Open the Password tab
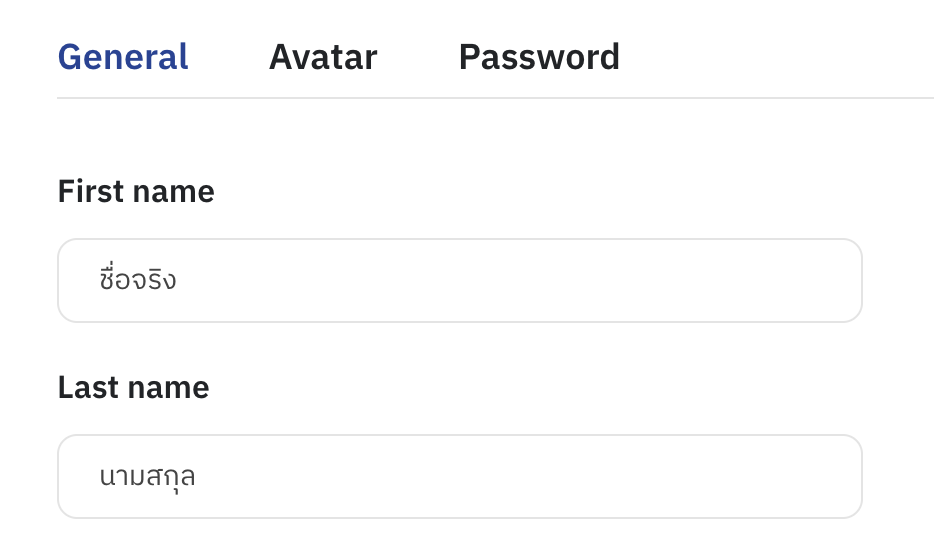 point(539,57)
